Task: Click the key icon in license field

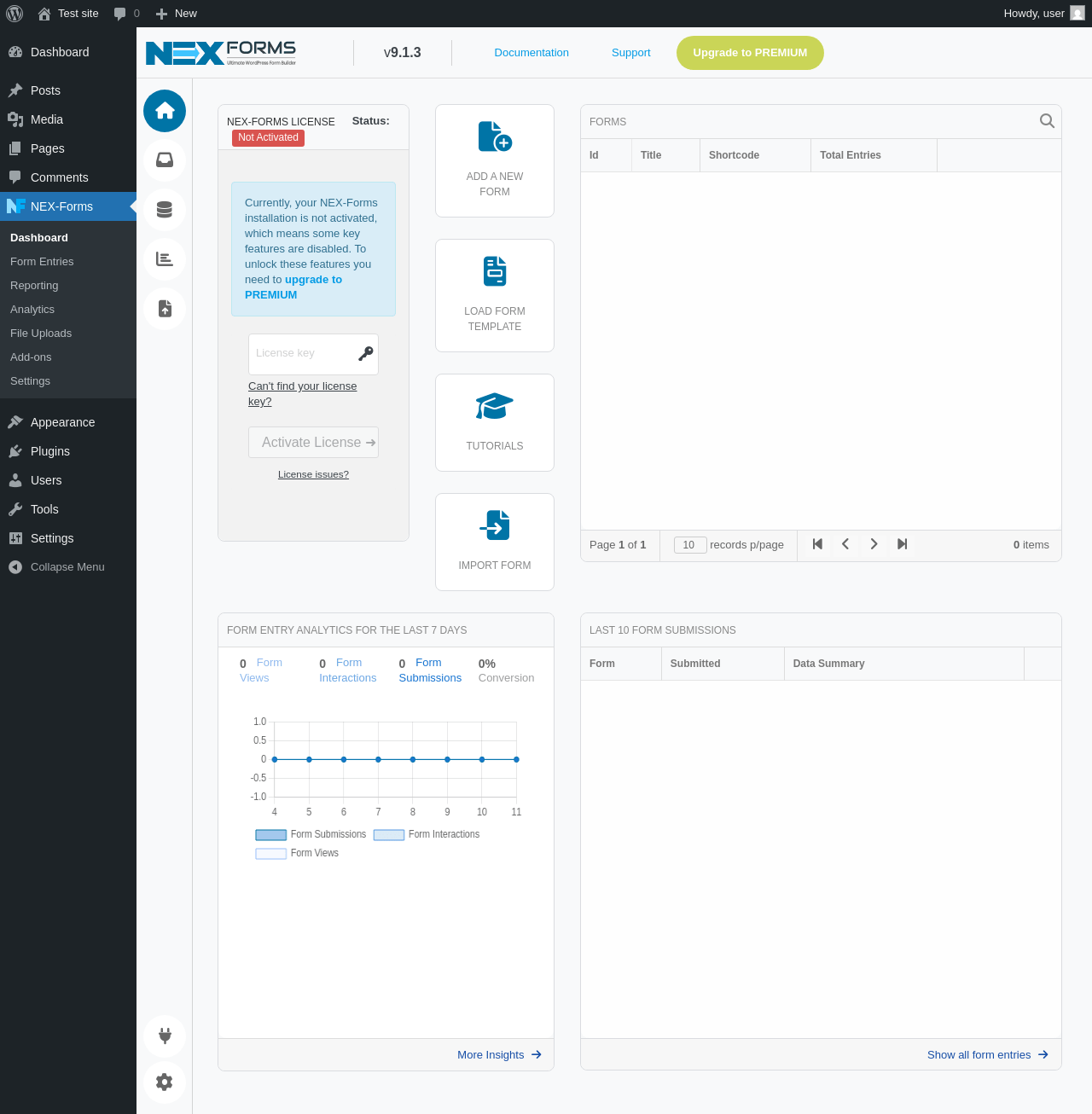Action: tap(366, 353)
